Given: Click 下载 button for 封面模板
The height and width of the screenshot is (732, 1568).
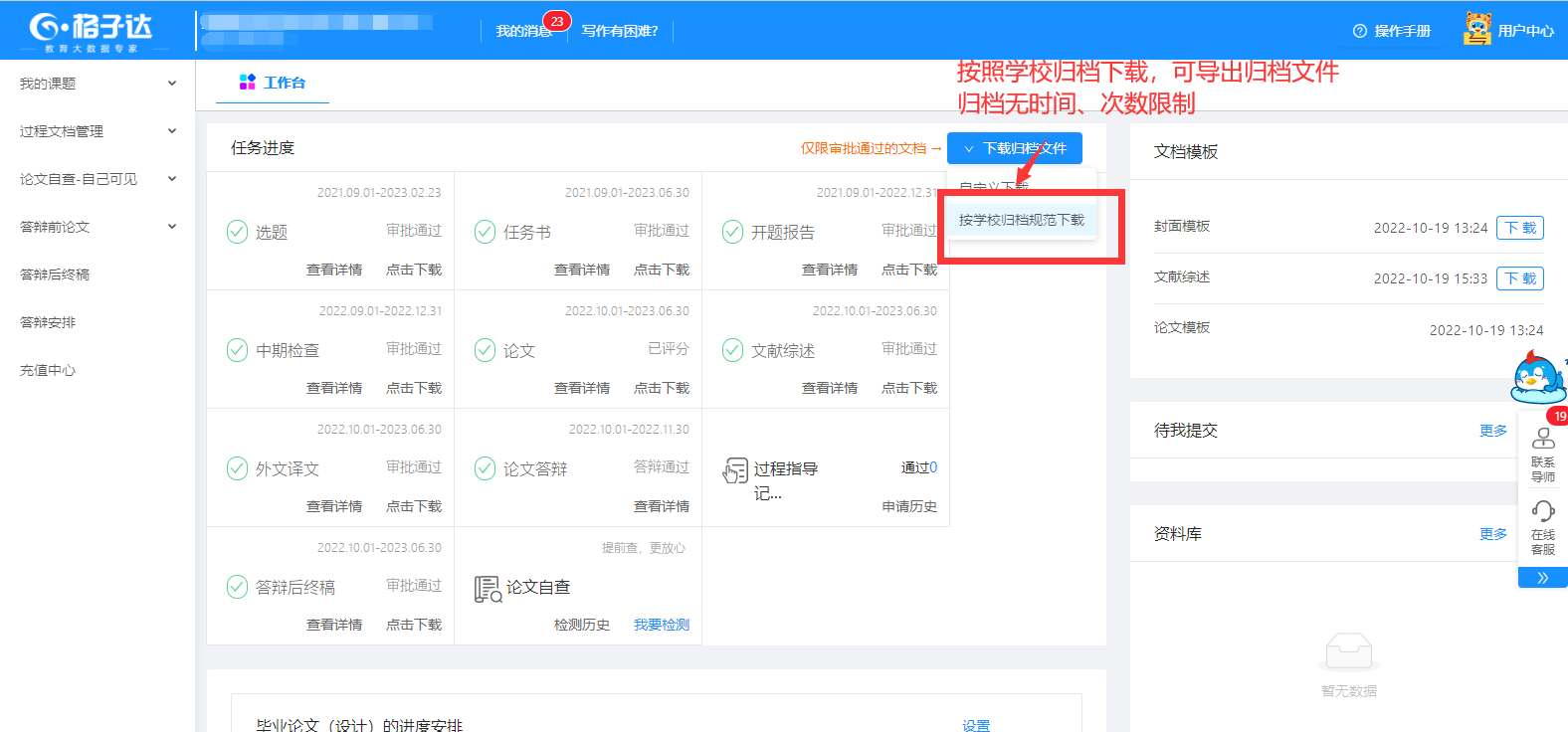Looking at the screenshot, I should [1519, 228].
